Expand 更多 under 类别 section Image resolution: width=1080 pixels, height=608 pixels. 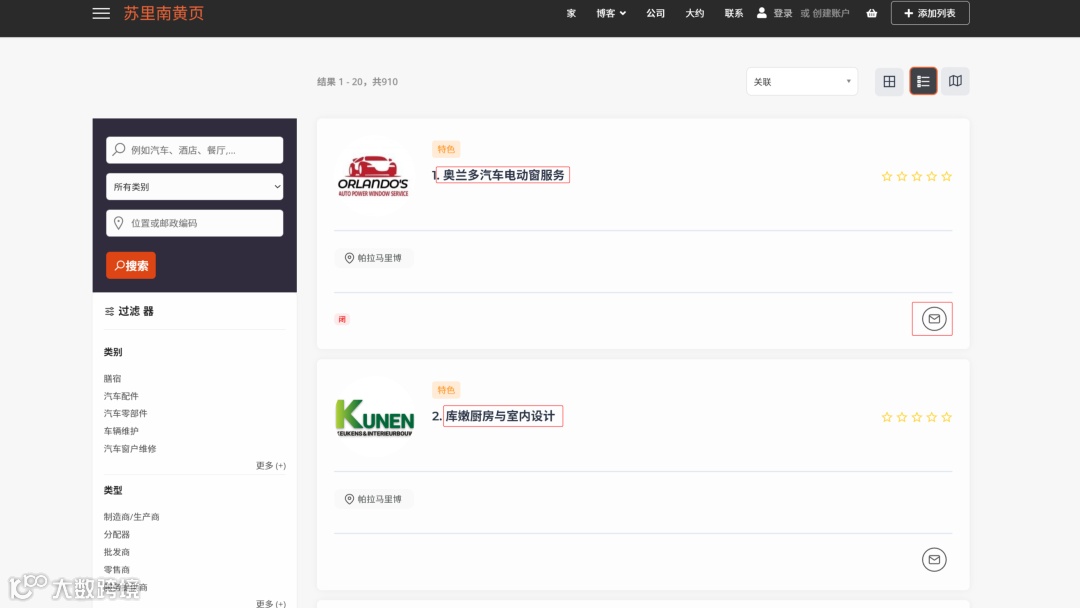pyautogui.click(x=271, y=465)
